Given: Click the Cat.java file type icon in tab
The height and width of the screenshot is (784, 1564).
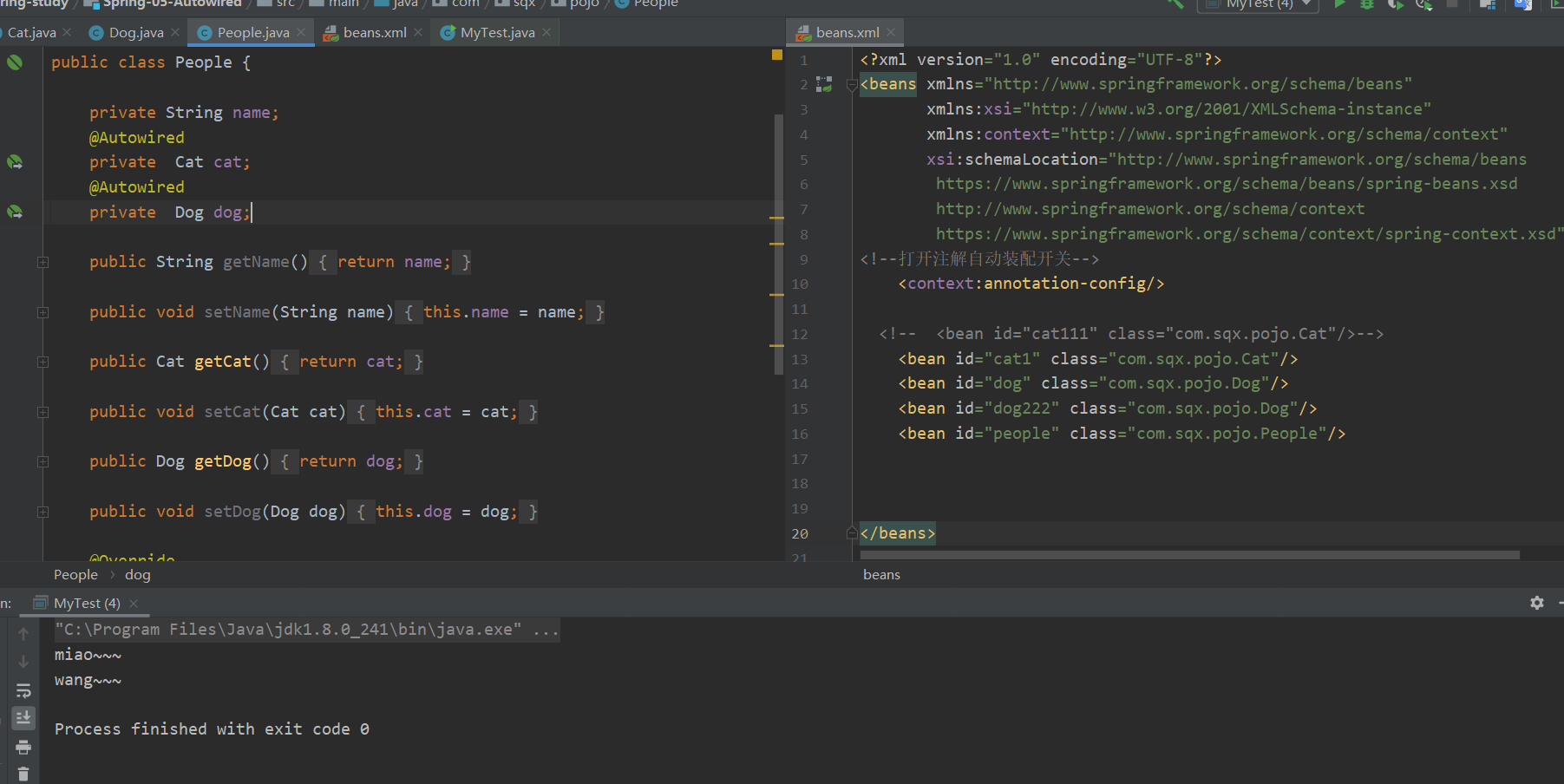Looking at the screenshot, I should pyautogui.click(x=2, y=33).
